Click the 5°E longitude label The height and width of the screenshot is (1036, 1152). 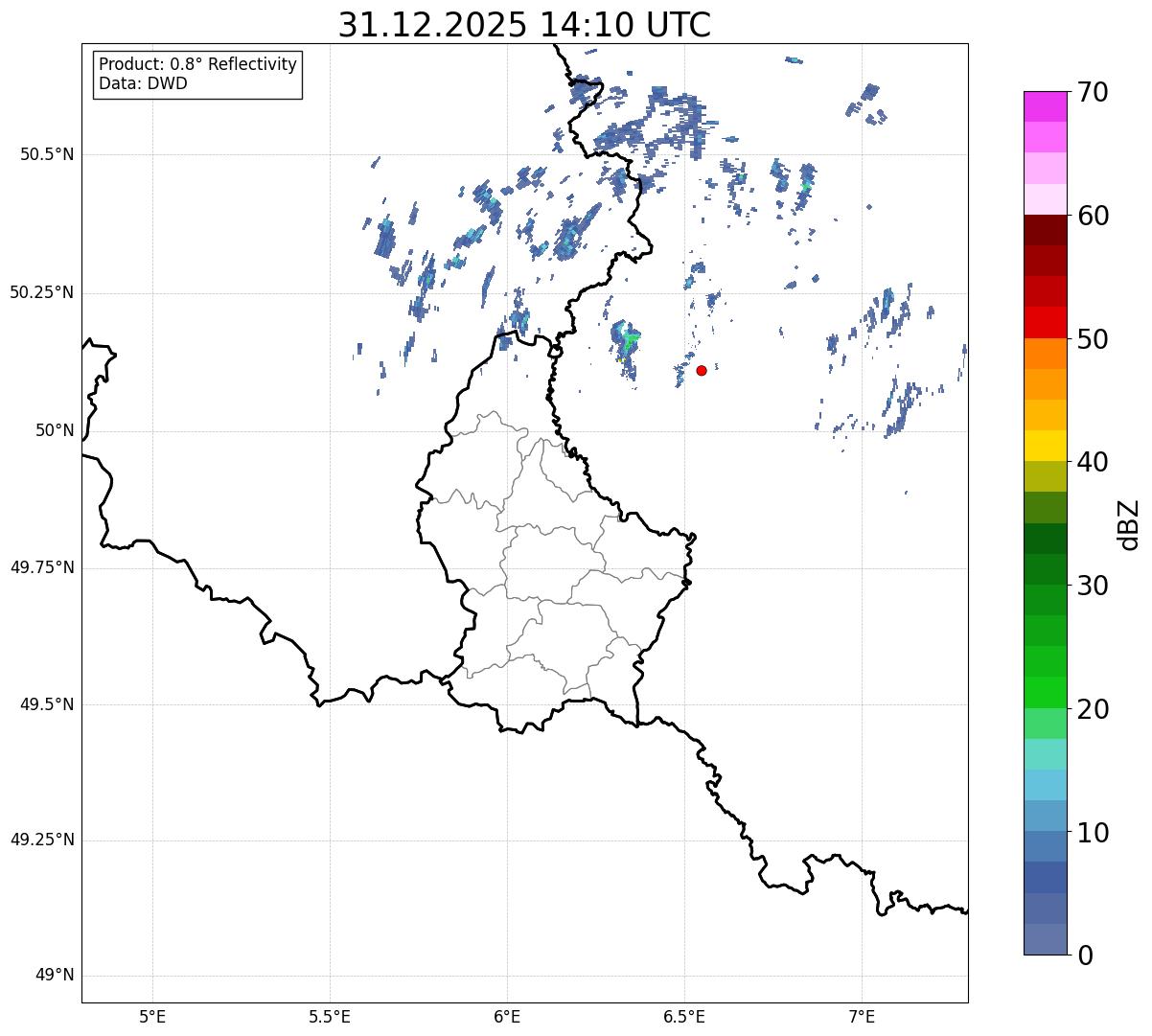[152, 1016]
